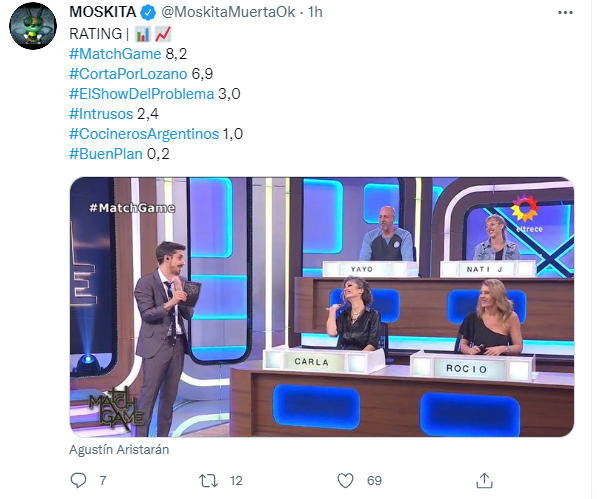Like the tweet with the heart icon
The height and width of the screenshot is (499, 597).
tap(345, 480)
